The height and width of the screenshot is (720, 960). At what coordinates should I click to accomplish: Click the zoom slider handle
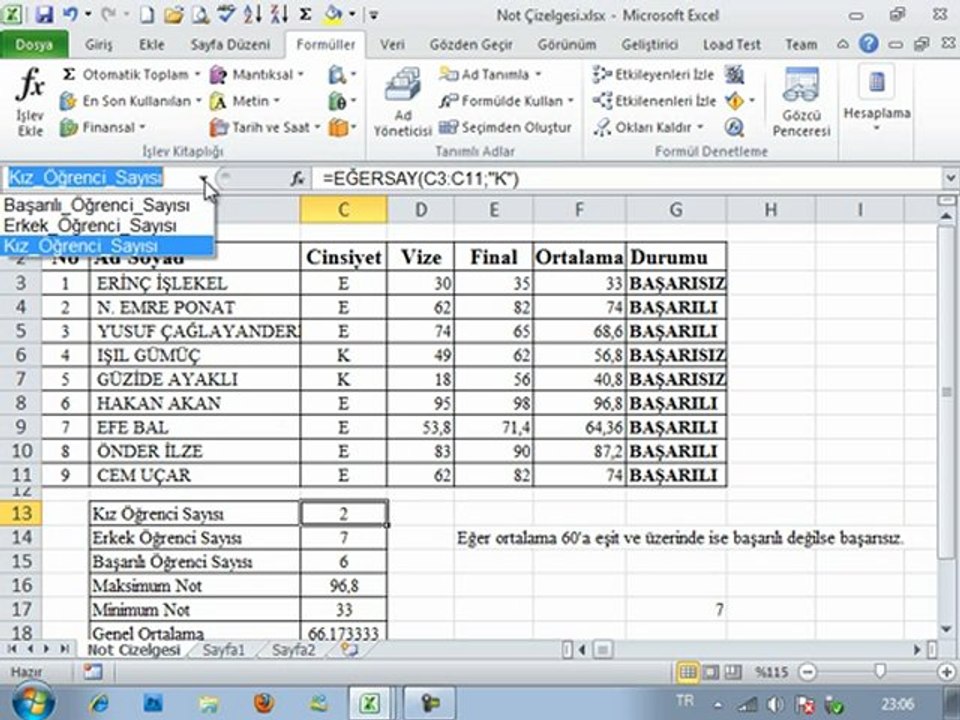(x=880, y=672)
